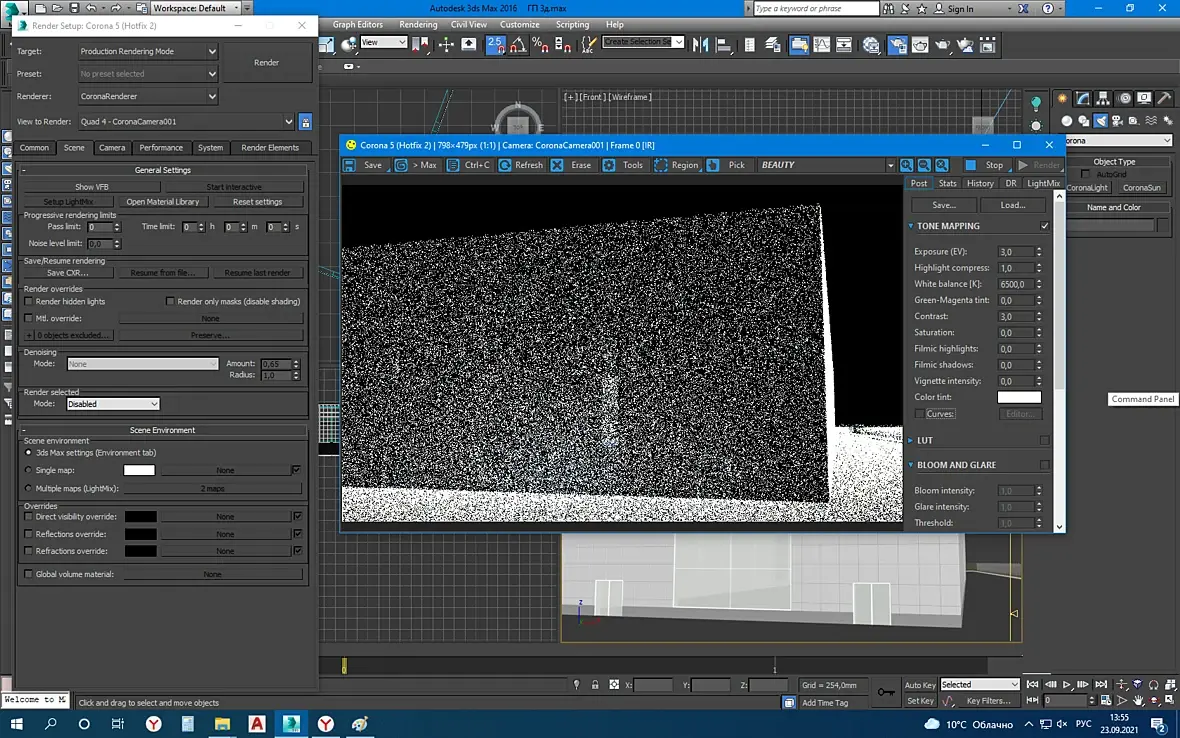Select the Single map radio button

click(x=28, y=470)
